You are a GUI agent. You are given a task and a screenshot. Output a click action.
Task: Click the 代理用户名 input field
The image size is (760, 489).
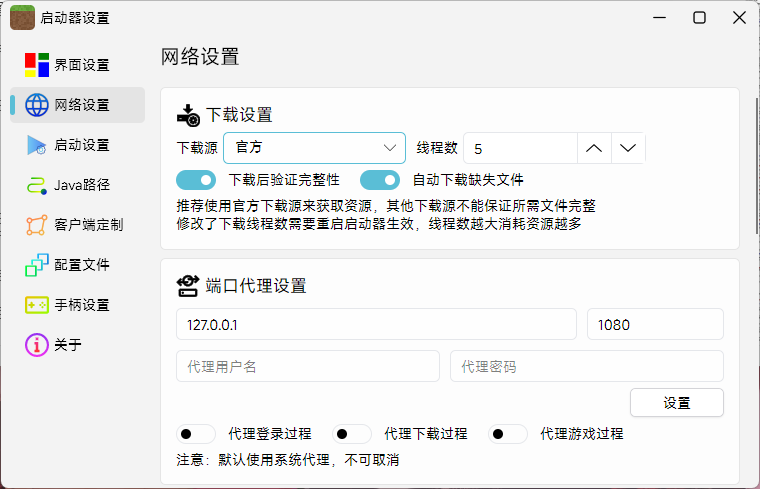[x=307, y=366]
